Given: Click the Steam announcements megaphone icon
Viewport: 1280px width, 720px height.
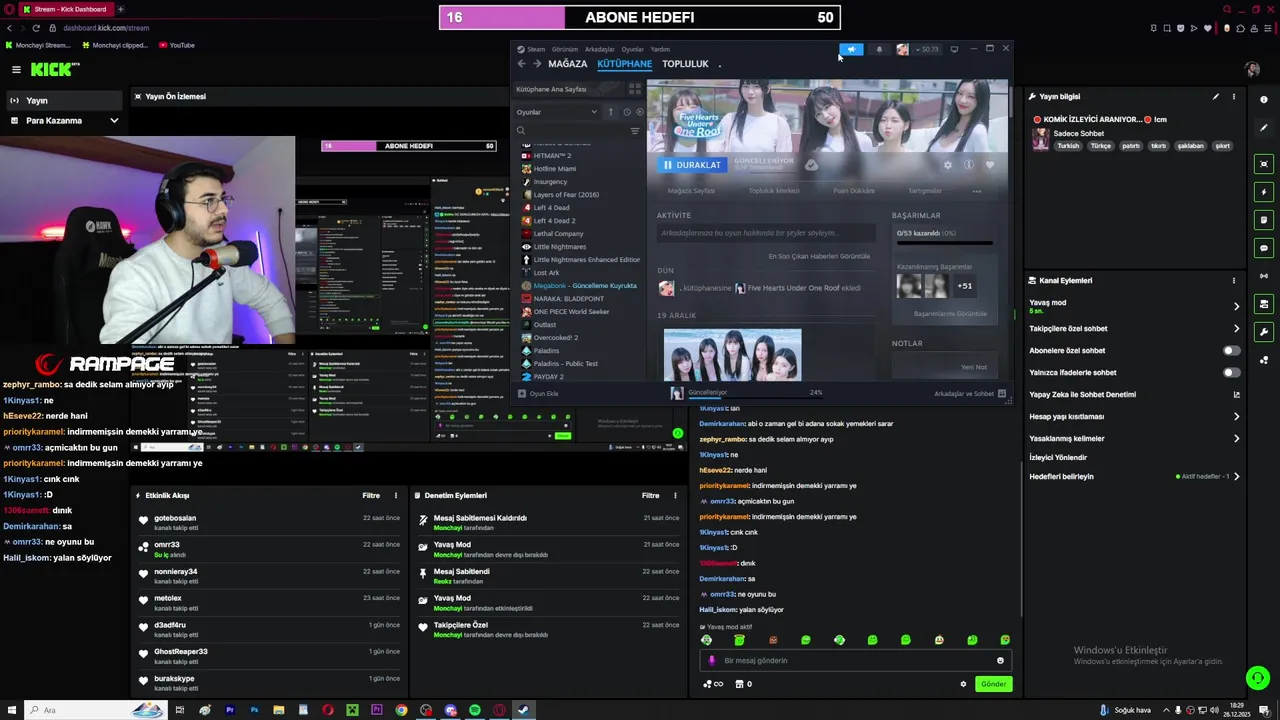Looking at the screenshot, I should coord(851,49).
